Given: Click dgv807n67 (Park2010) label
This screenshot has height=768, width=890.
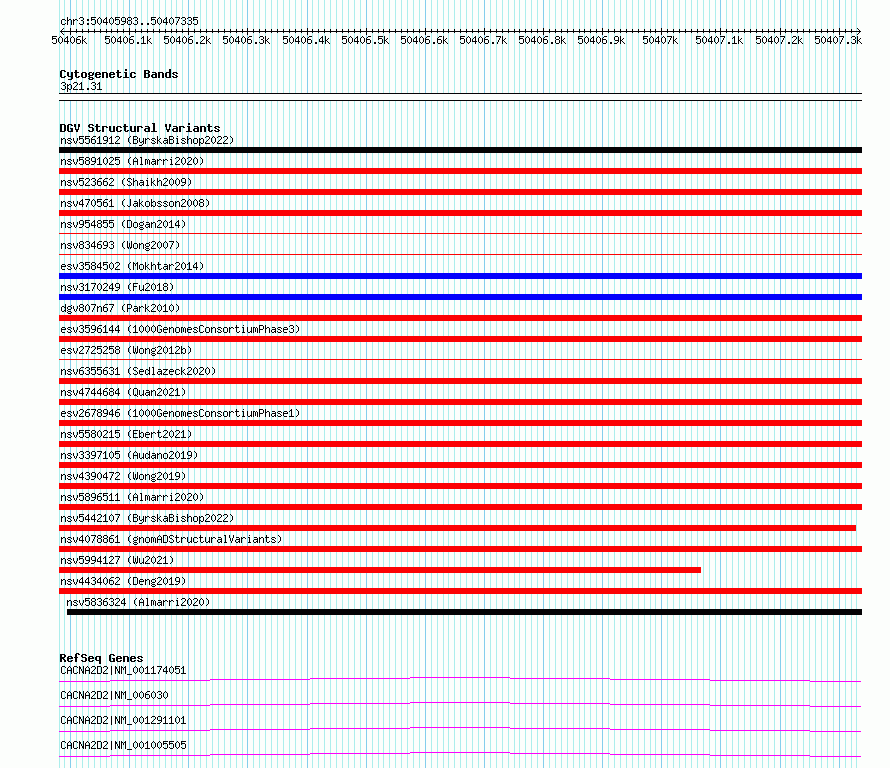Looking at the screenshot, I should tap(120, 308).
